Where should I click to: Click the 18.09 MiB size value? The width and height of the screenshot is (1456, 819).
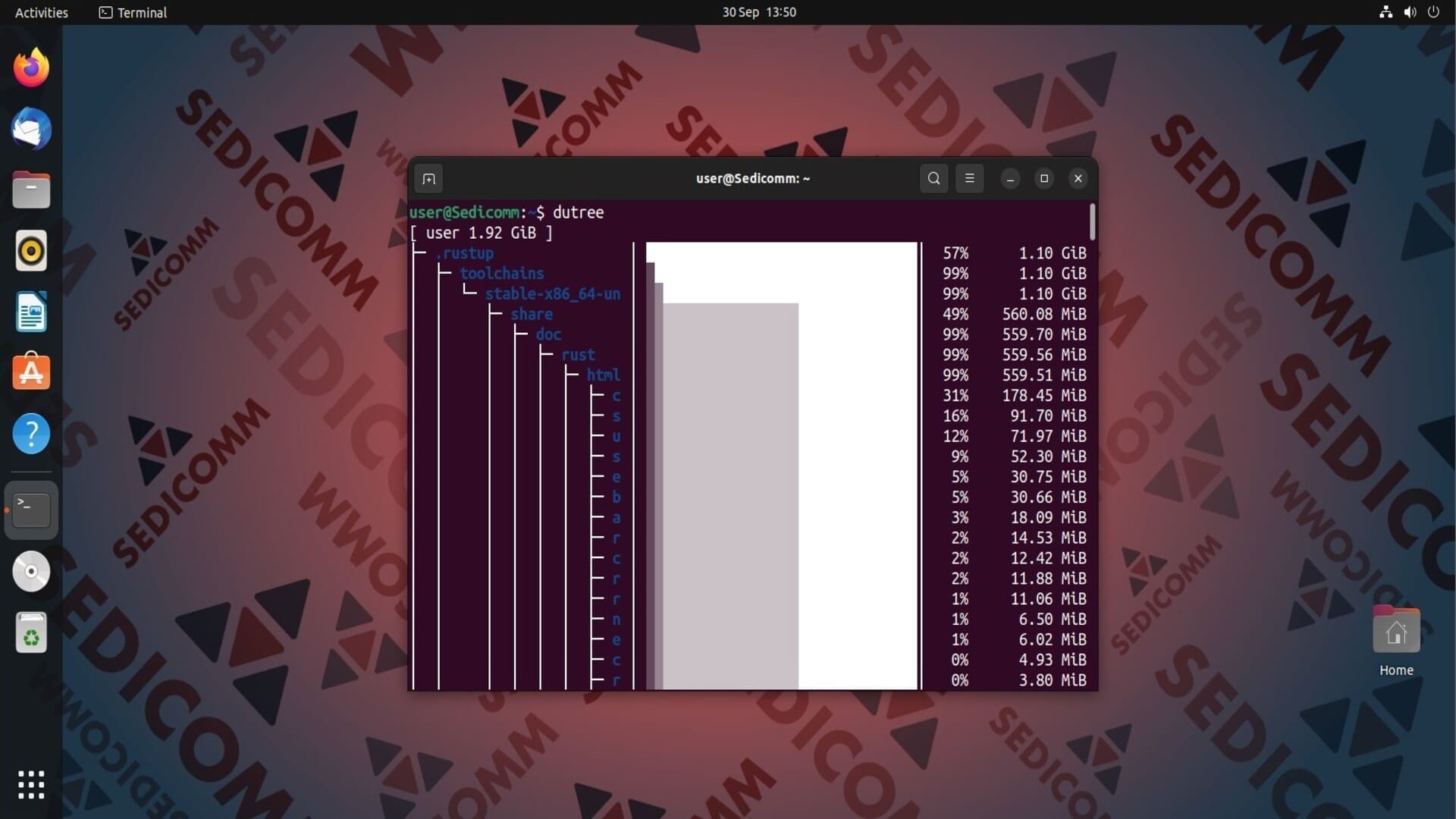(1048, 518)
